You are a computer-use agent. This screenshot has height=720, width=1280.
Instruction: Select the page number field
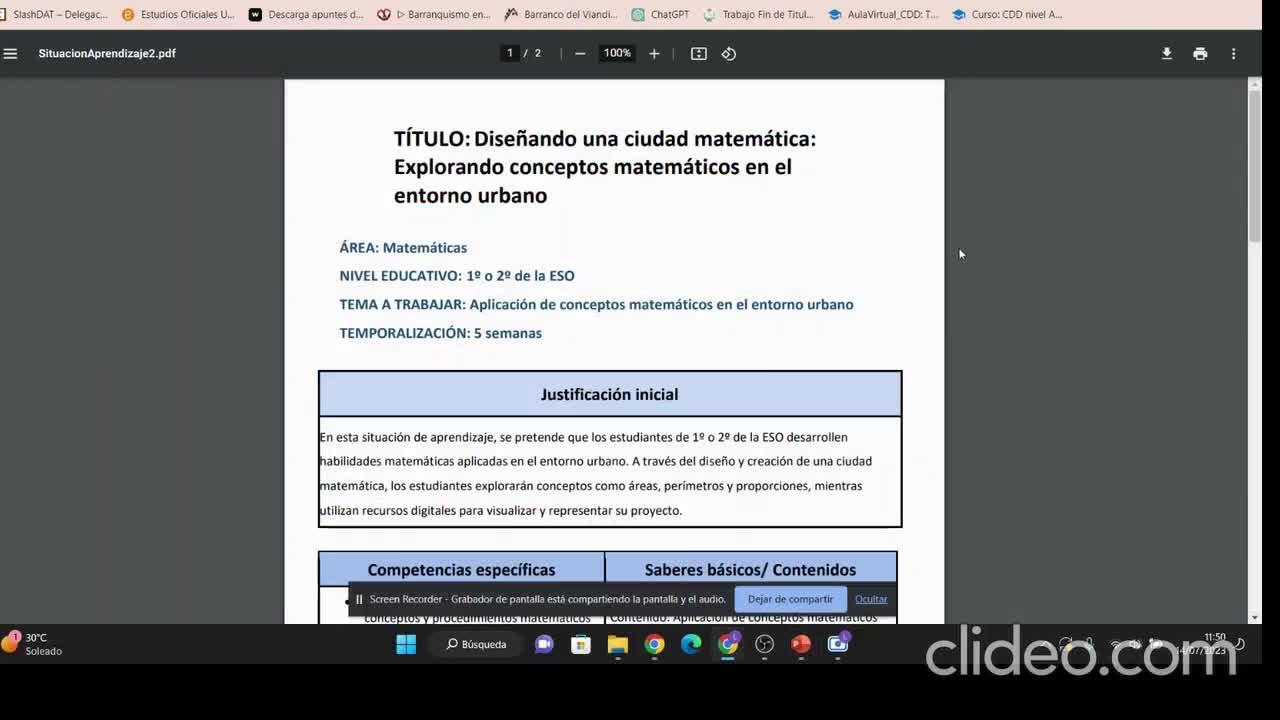click(x=510, y=53)
